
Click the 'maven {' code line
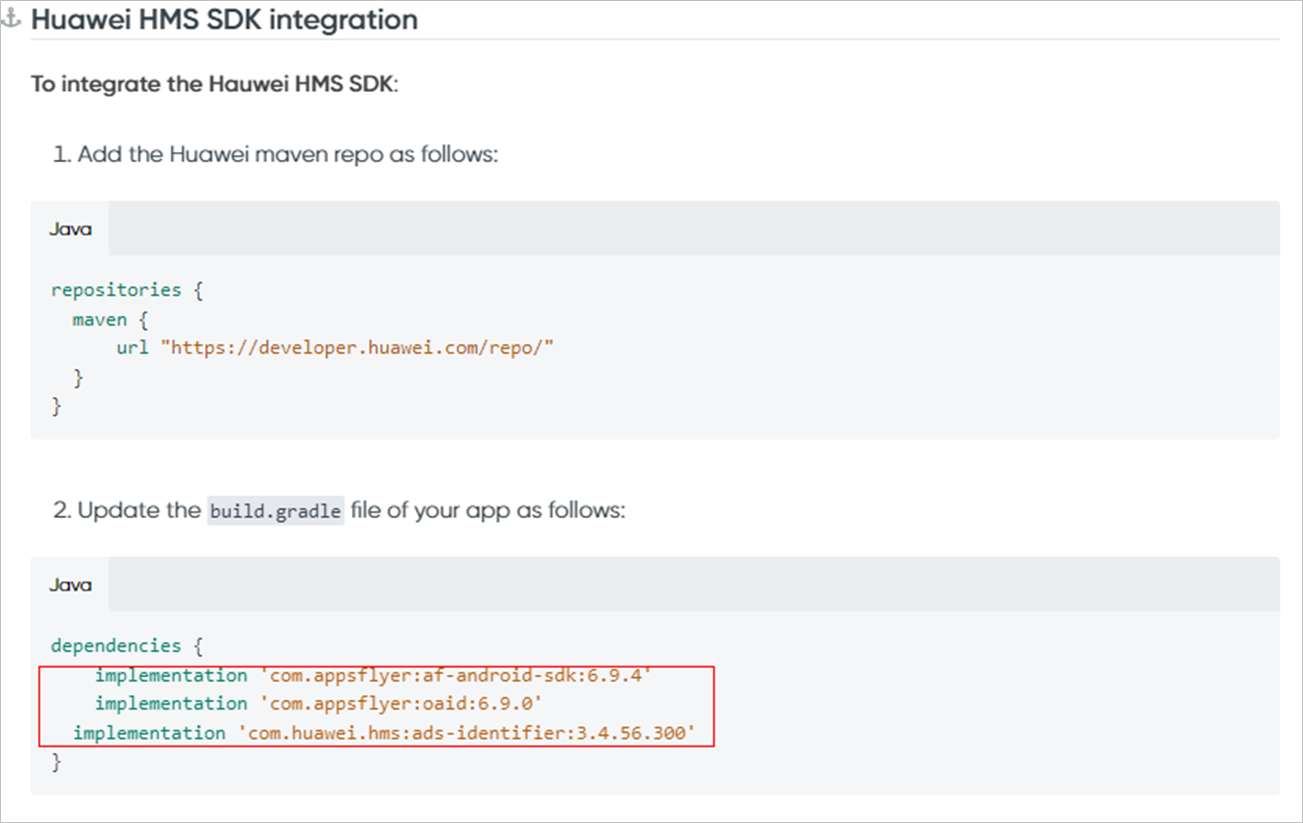pos(111,319)
